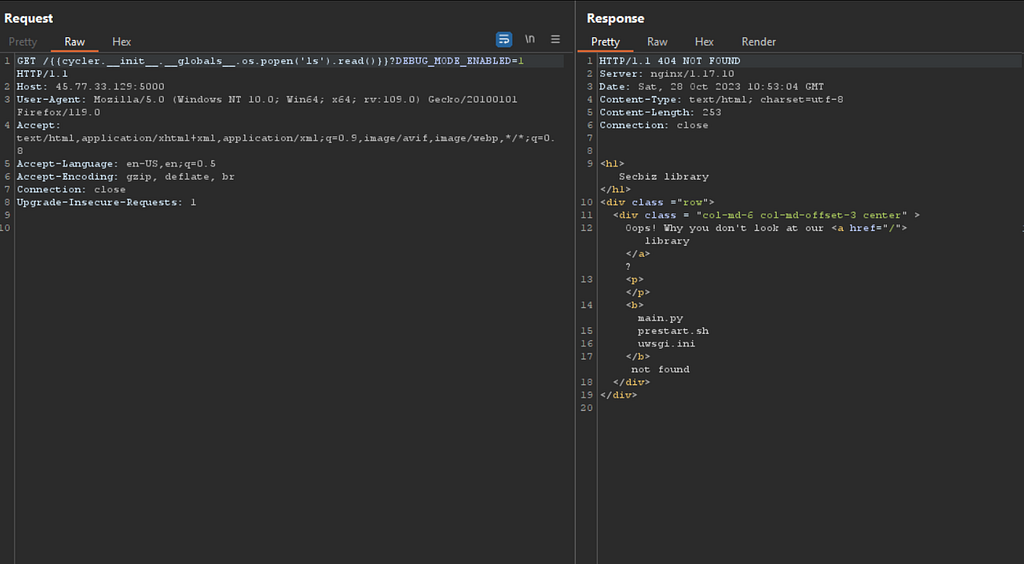The width and height of the screenshot is (1024, 564).
Task: Click the Date: Sat, 28 Oct 2023 header
Action: pyautogui.click(x=712, y=86)
